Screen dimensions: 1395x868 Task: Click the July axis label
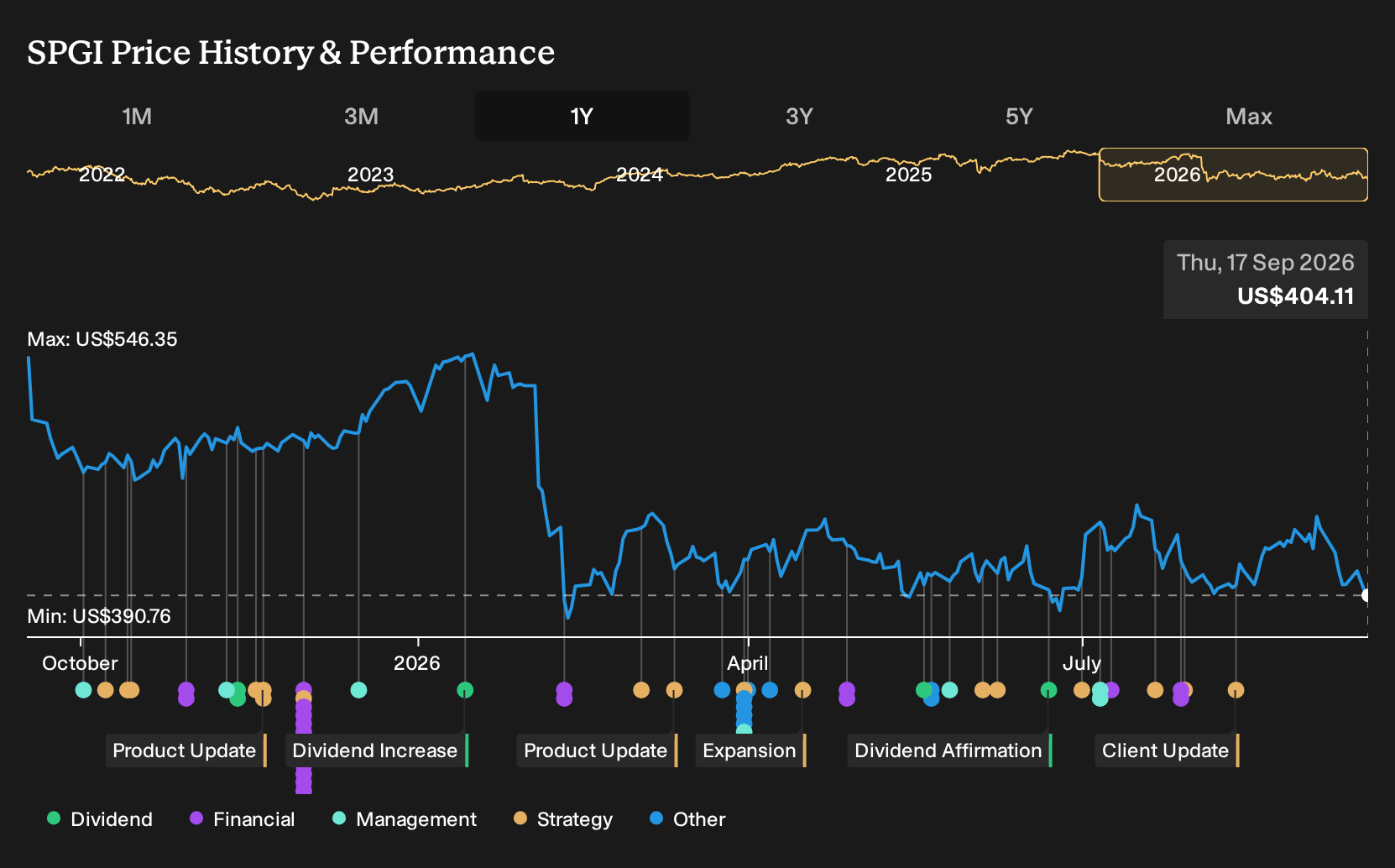click(x=1081, y=663)
